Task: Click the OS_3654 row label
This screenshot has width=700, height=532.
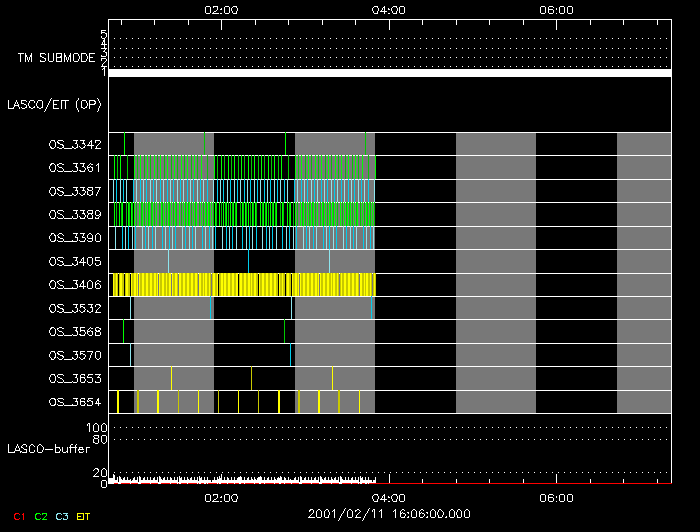Action: [x=75, y=402]
